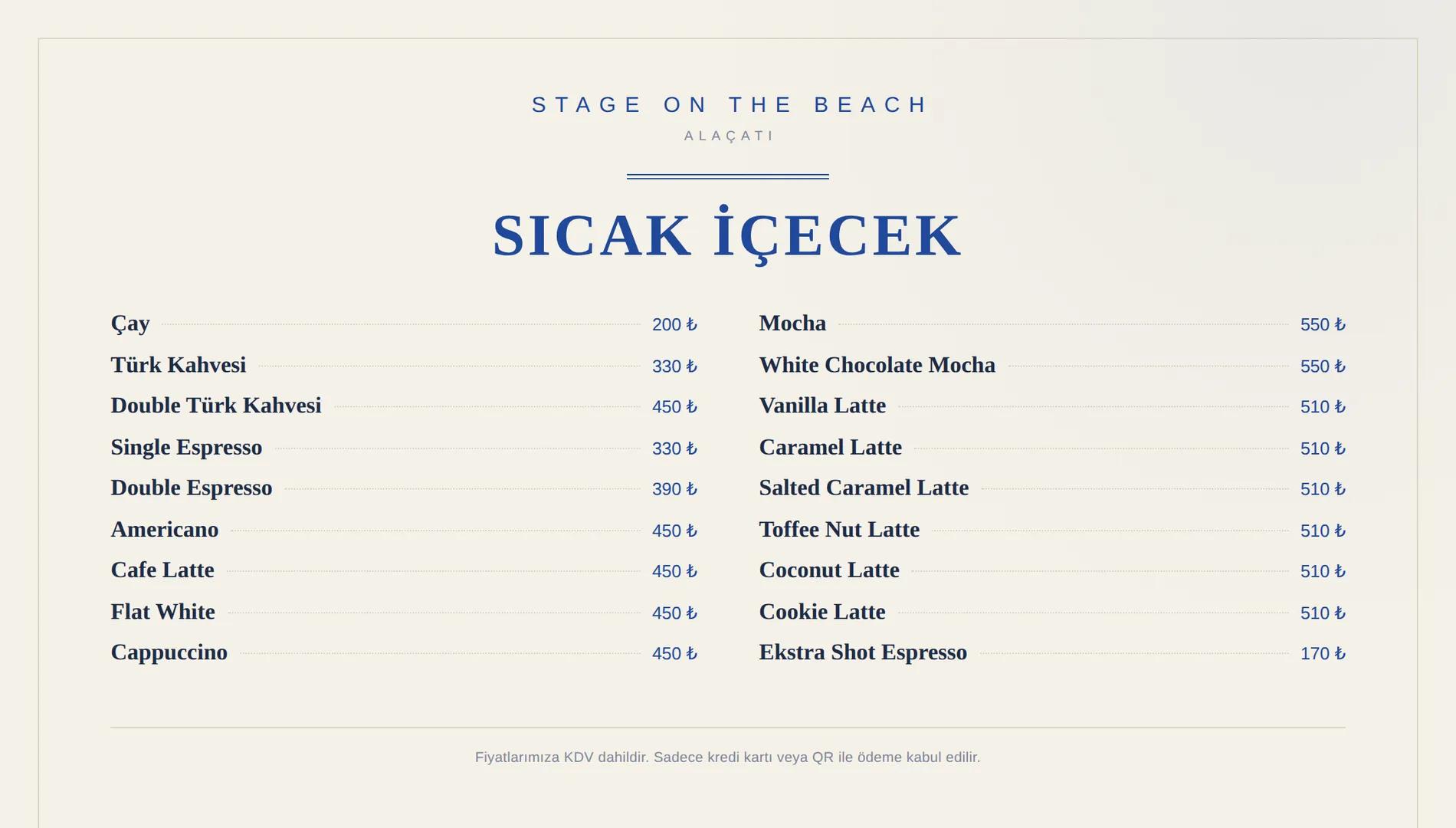Click the Cappuccino item
Image resolution: width=1456 pixels, height=828 pixels.
point(169,652)
